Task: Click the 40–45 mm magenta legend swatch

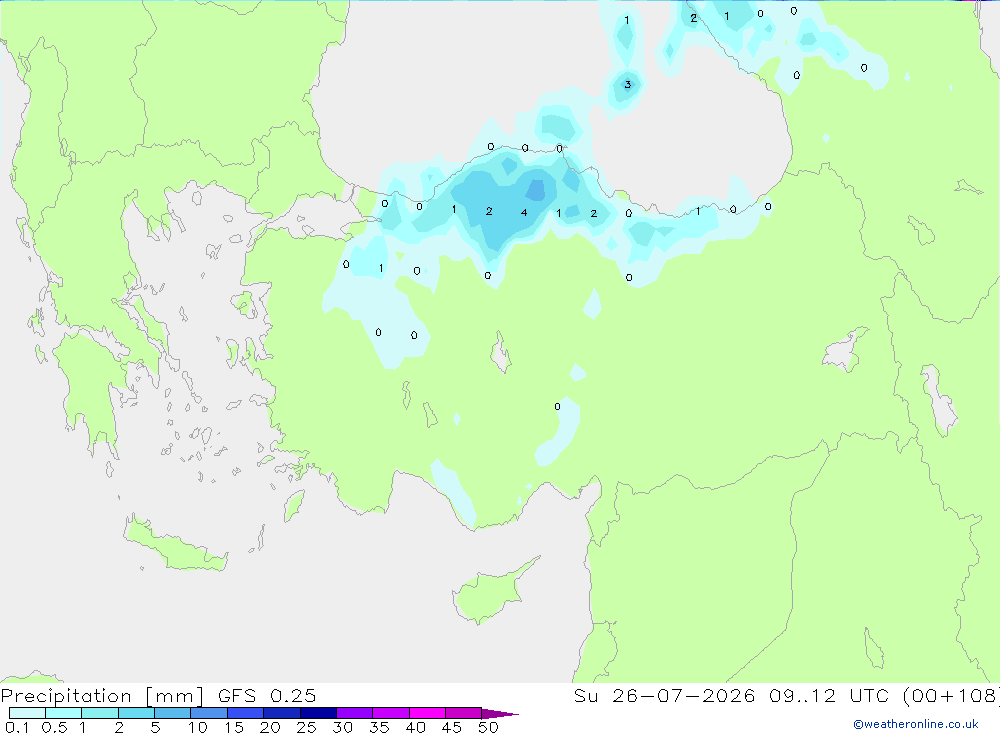Action: coord(427,713)
